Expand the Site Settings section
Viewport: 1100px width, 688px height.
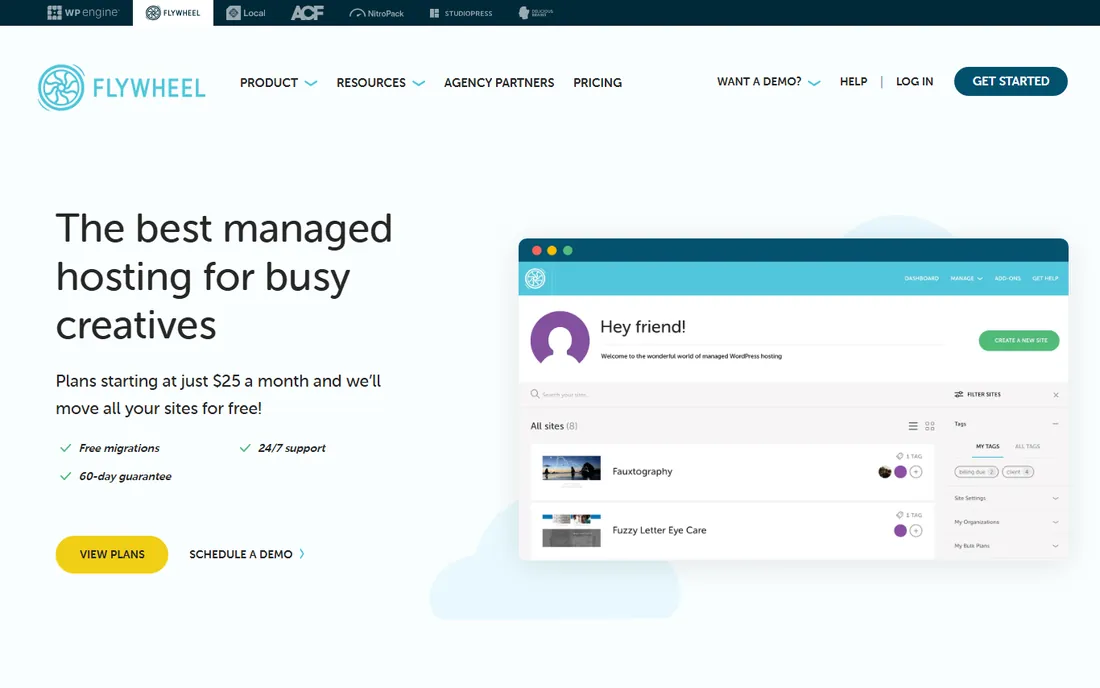coord(1006,498)
